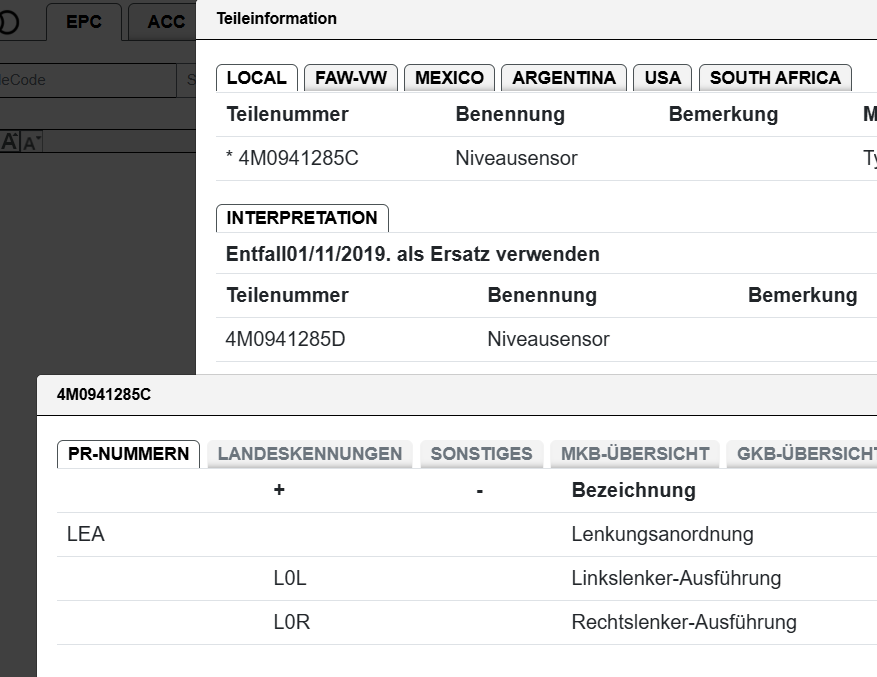Switch to SONSTIGES tab
Viewport: 877px width, 677px height.
point(482,454)
